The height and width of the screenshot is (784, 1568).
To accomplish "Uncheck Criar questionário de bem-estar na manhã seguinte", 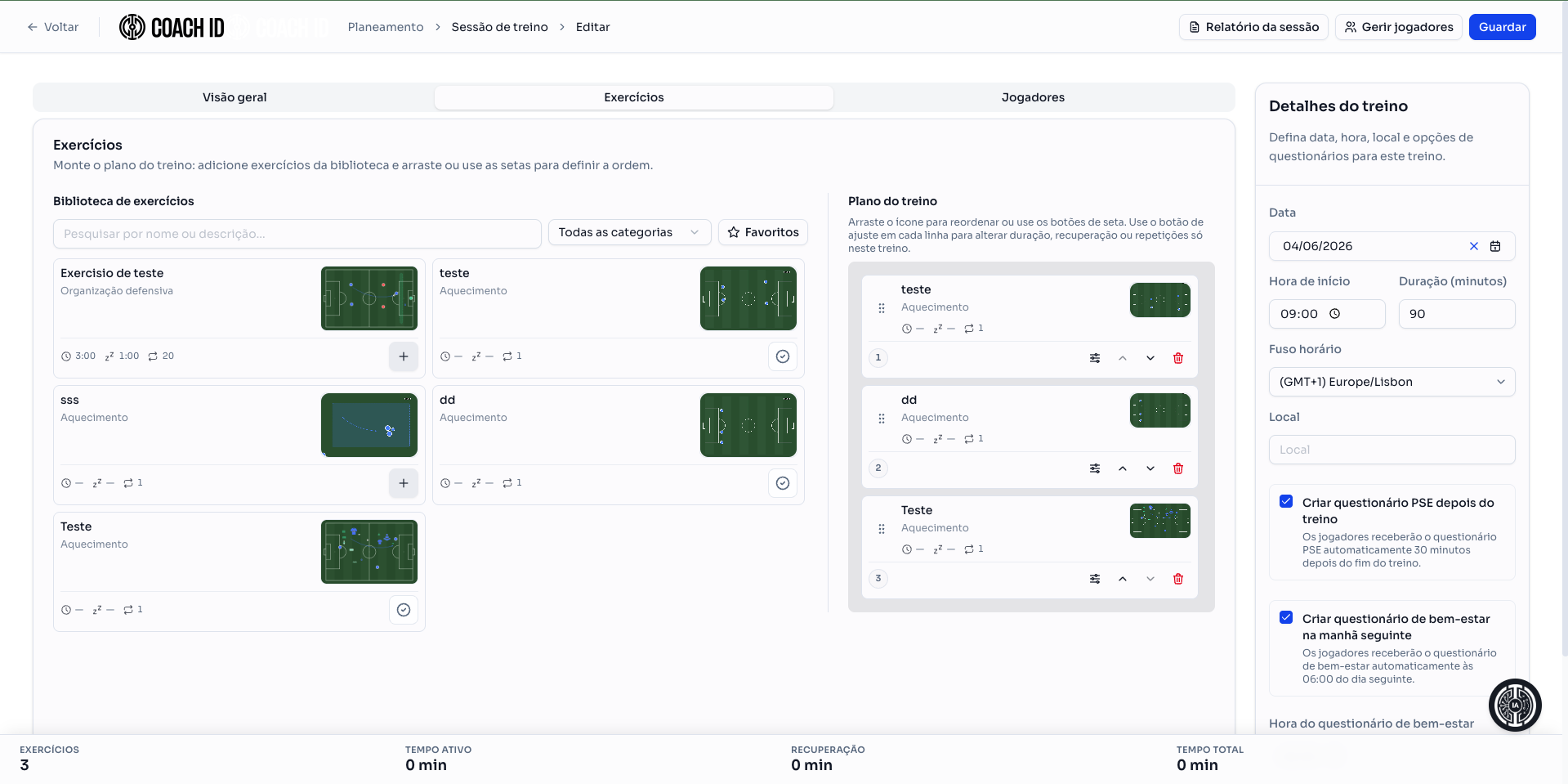I will pyautogui.click(x=1286, y=617).
